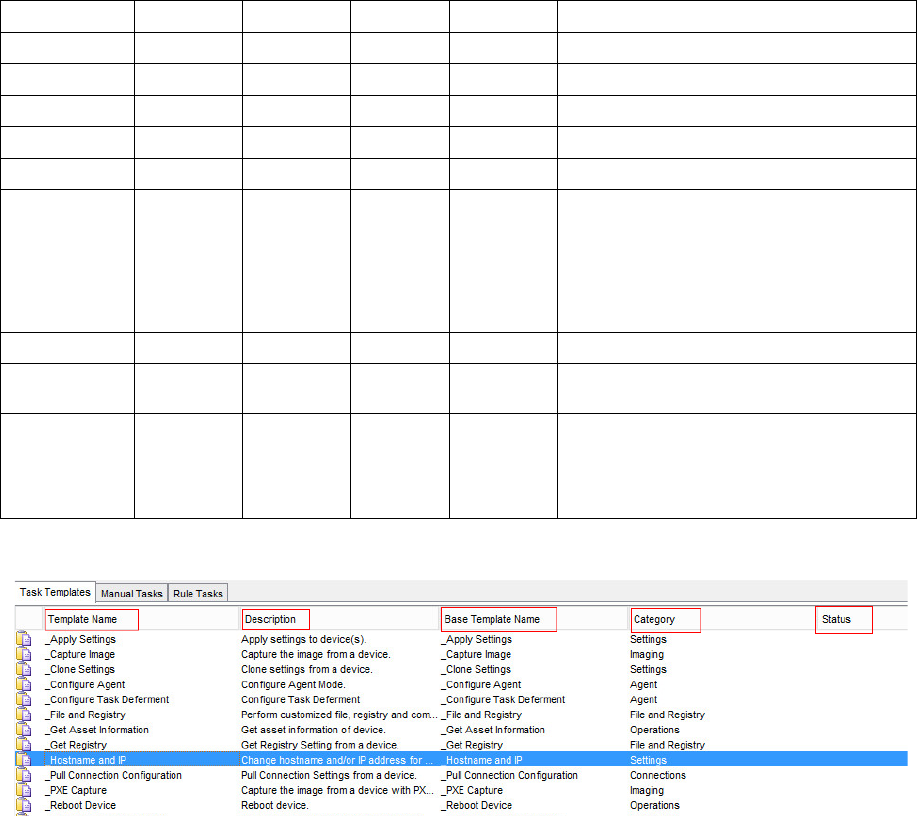The height and width of the screenshot is (816, 917).
Task: Click base template name _Configure Task Deferment
Action: tap(503, 700)
